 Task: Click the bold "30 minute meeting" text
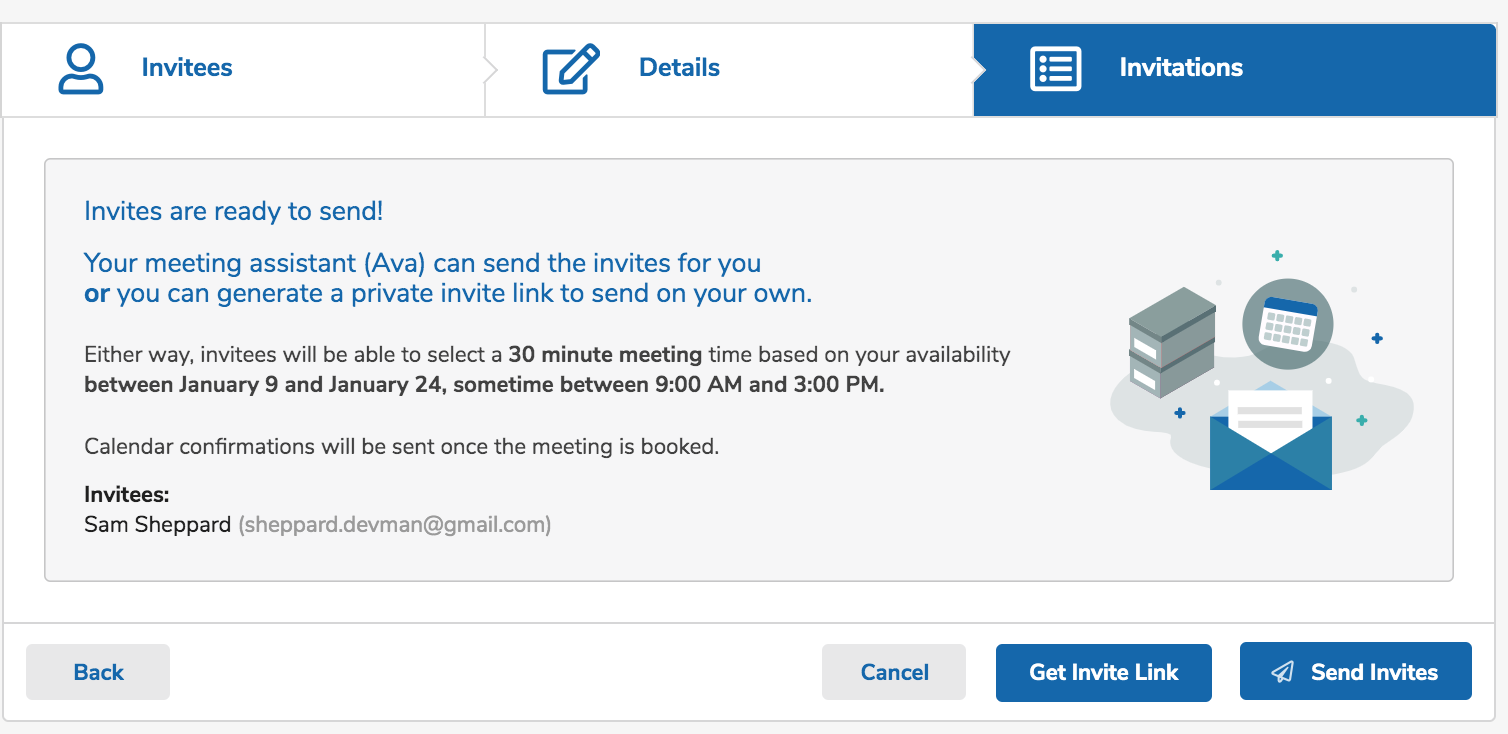[606, 354]
